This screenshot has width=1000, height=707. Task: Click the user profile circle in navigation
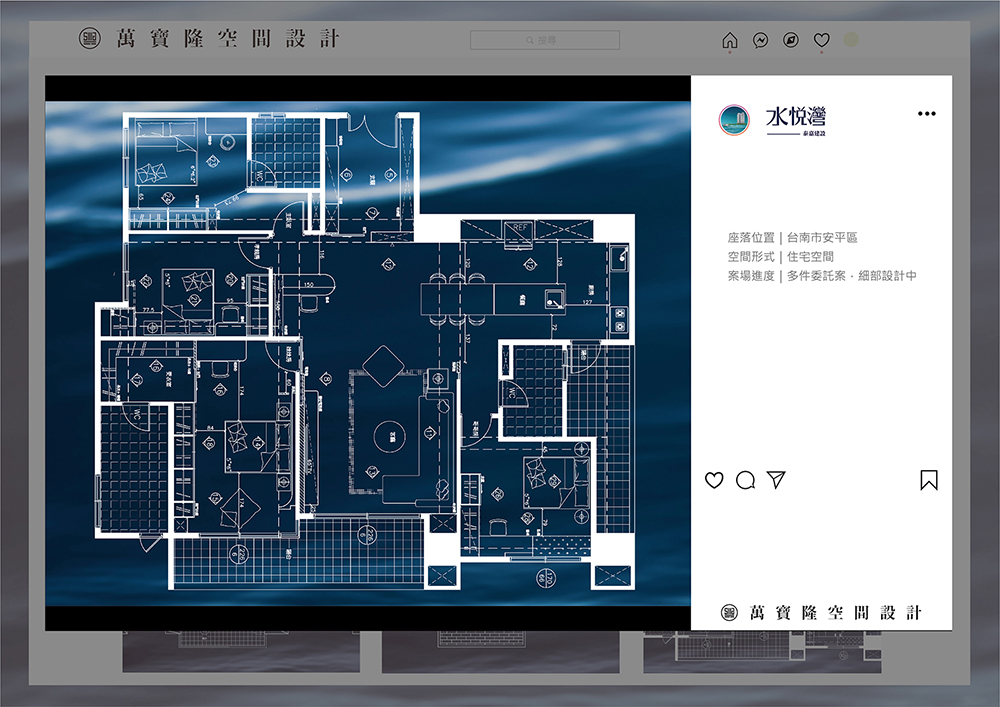click(x=851, y=41)
